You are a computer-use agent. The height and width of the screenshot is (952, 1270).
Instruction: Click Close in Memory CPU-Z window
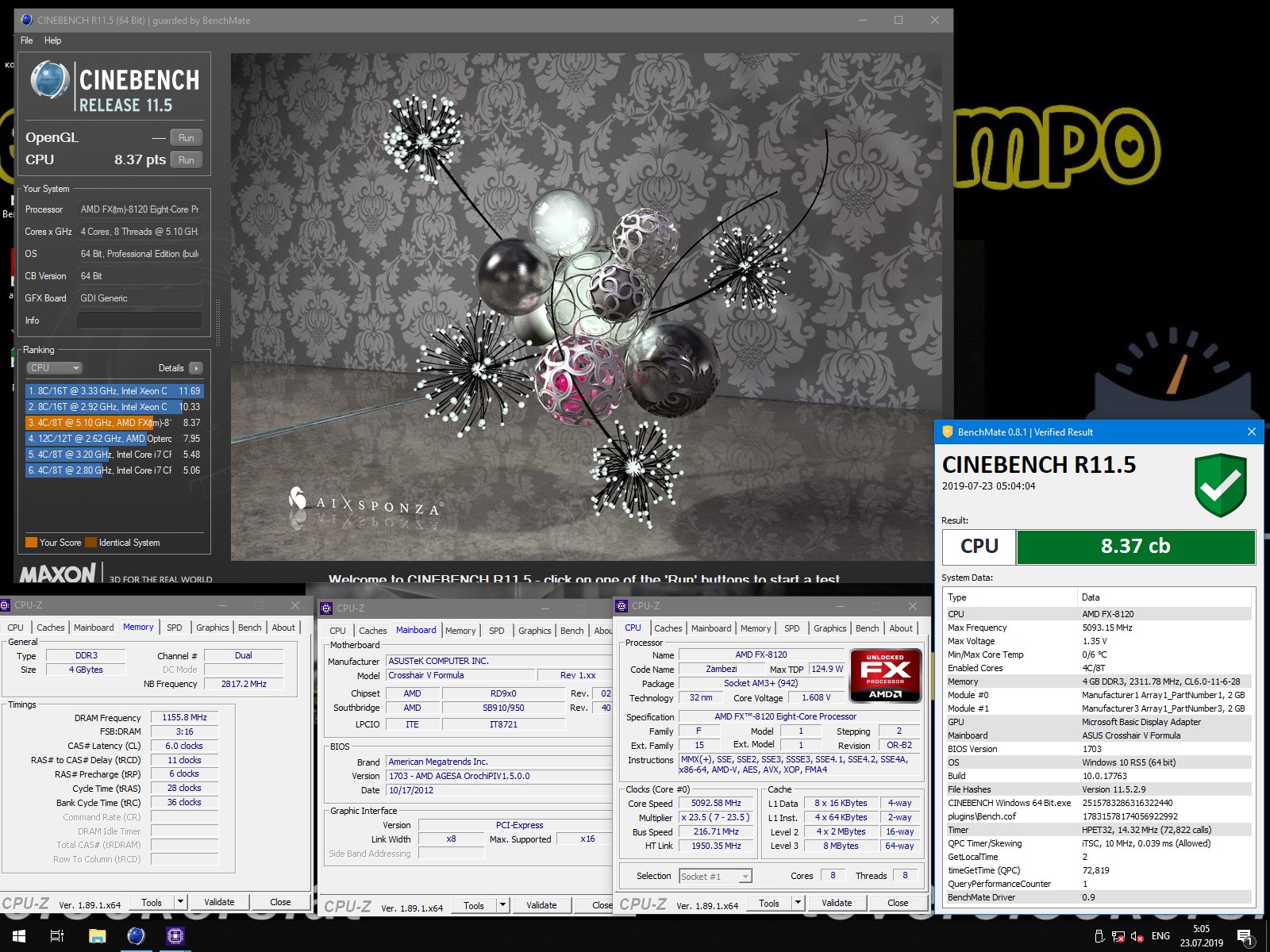pos(280,902)
